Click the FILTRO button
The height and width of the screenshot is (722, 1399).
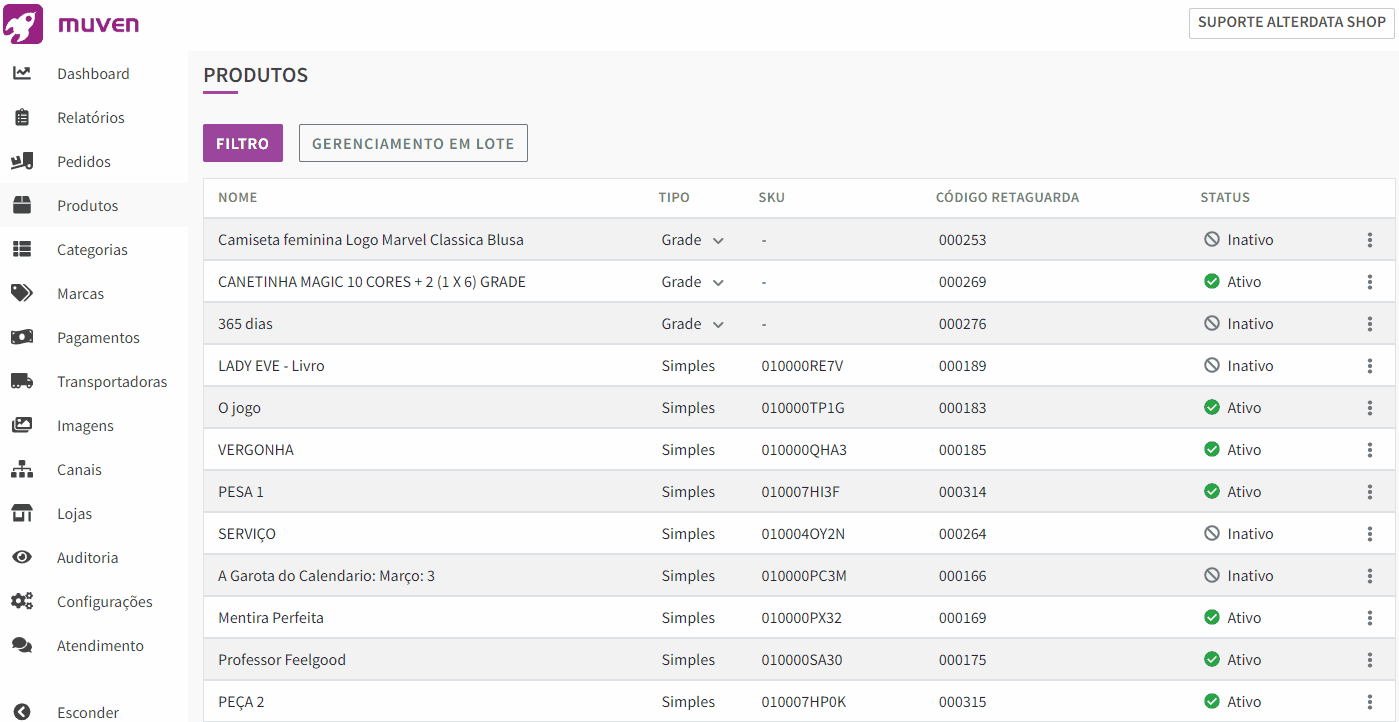(243, 143)
